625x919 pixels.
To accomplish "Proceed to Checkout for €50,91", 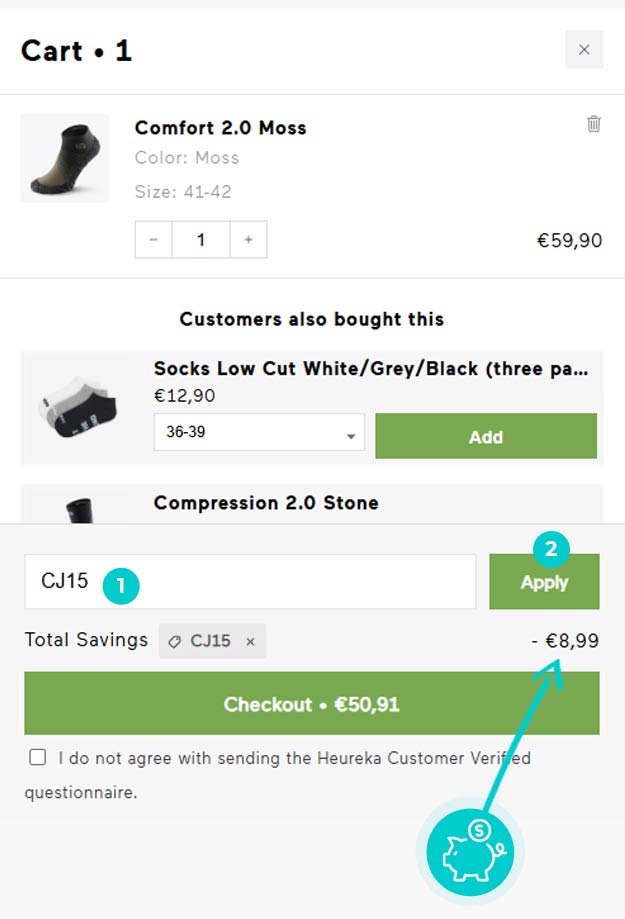I will point(312,703).
